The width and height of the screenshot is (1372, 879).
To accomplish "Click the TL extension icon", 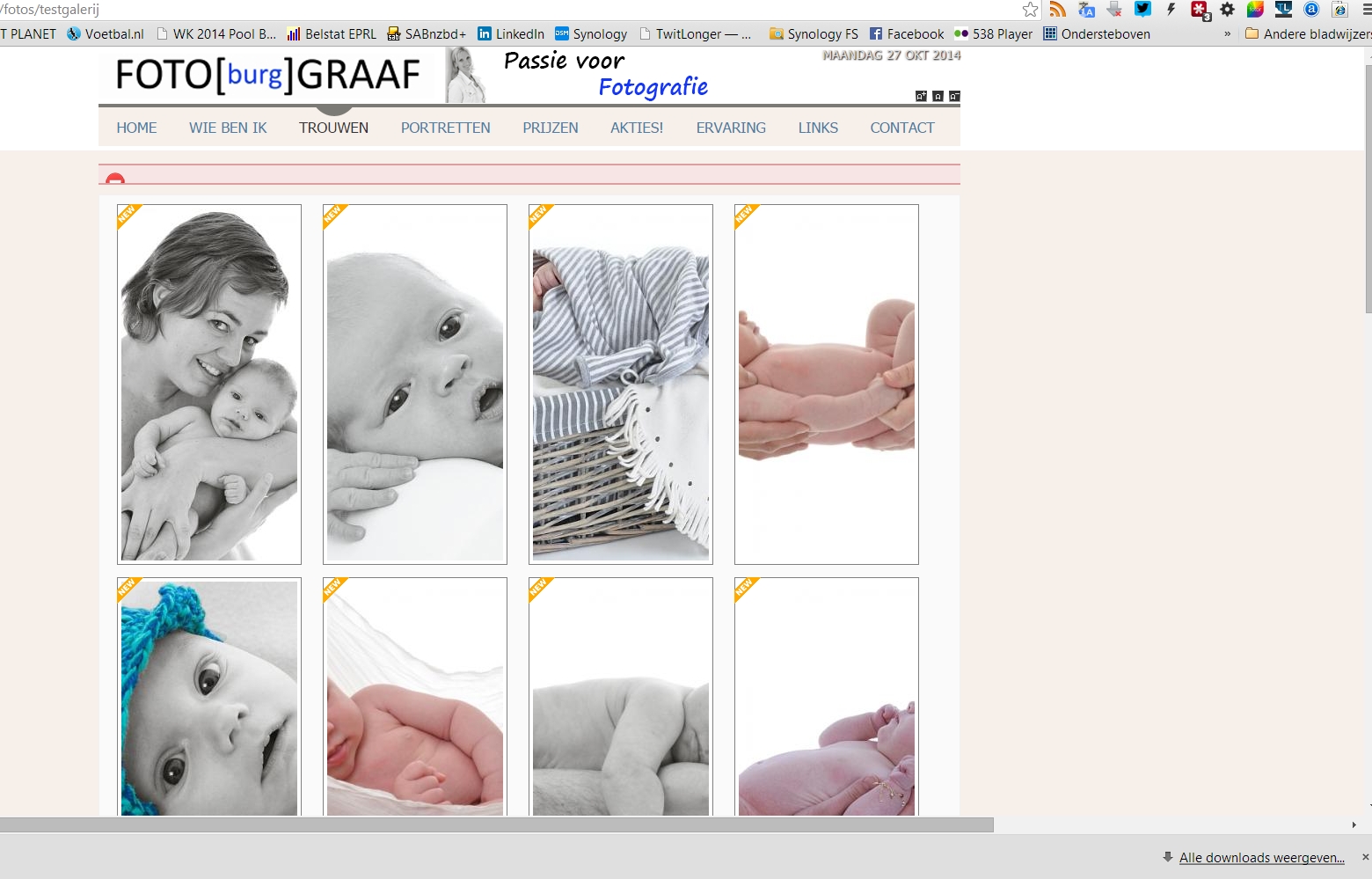I will click(x=1283, y=10).
